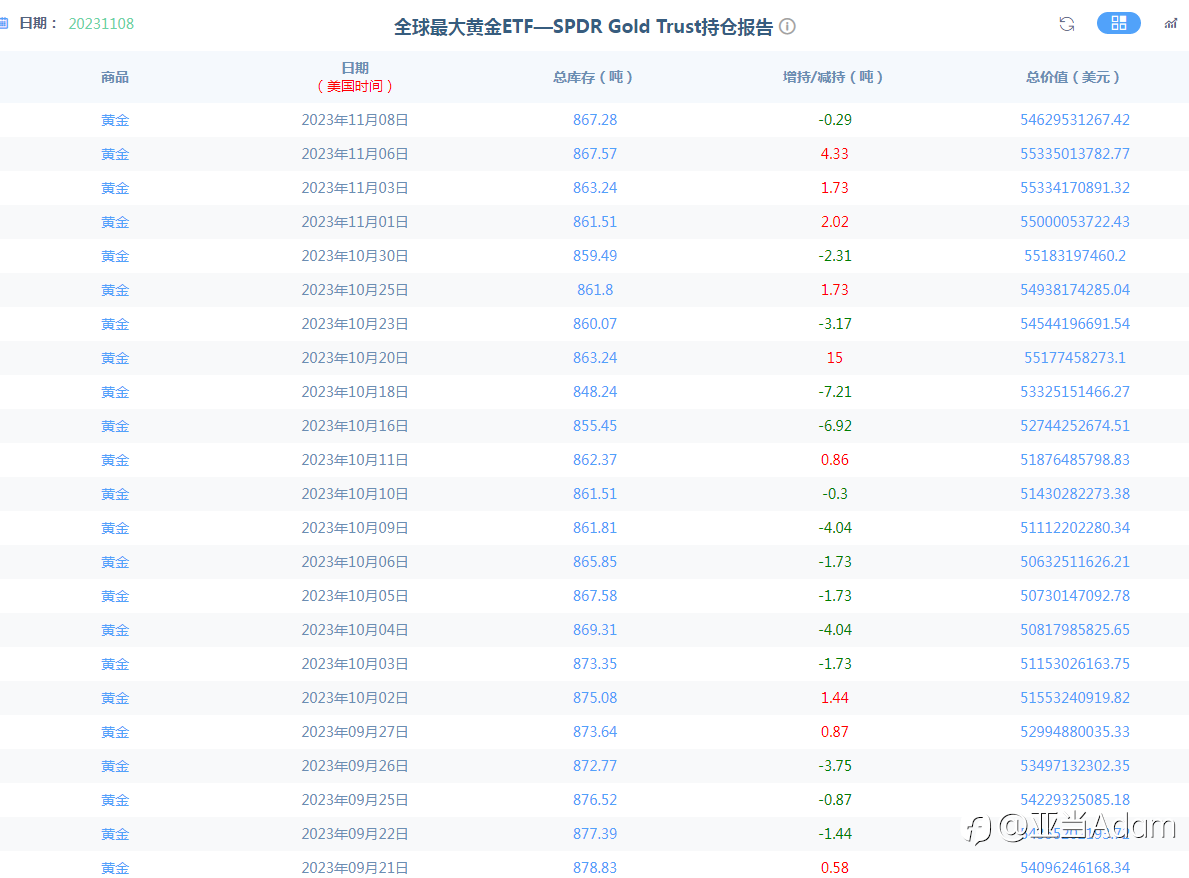Select the date 2023年10月11日

coord(355,460)
